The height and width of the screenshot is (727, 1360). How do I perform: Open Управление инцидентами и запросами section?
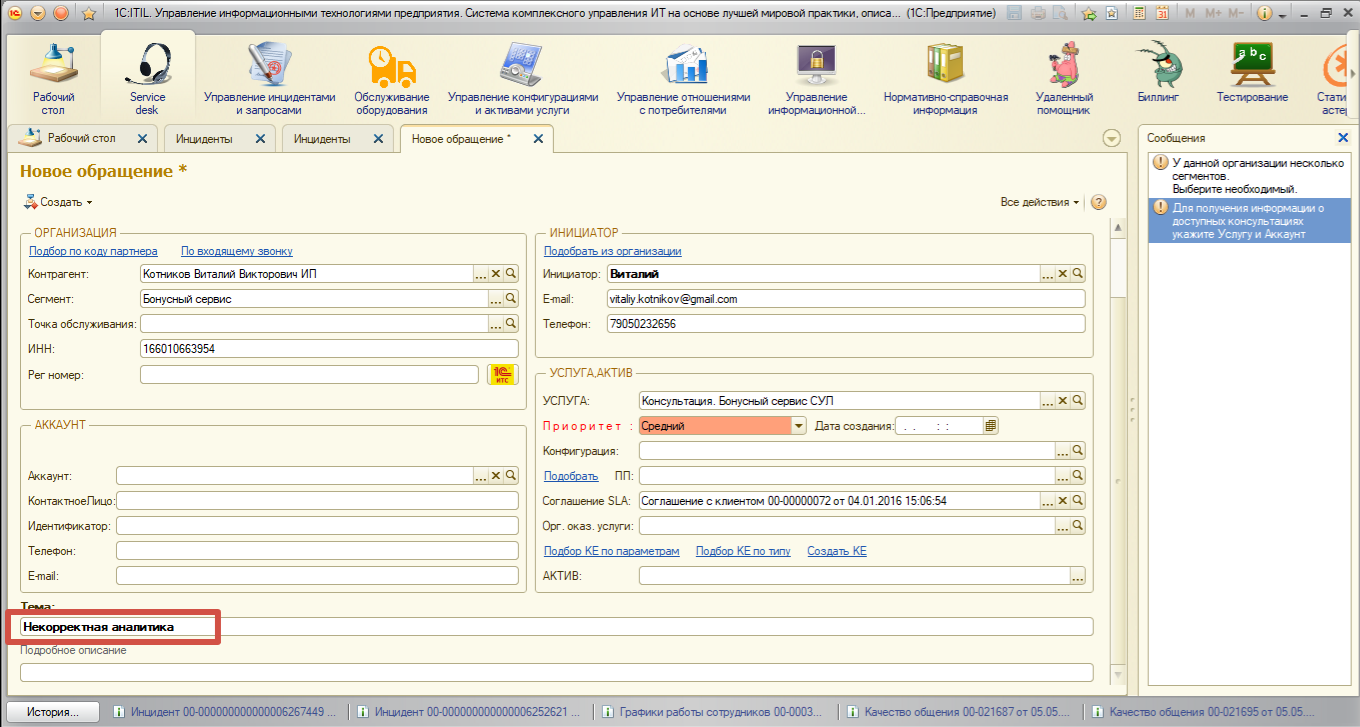pyautogui.click(x=270, y=76)
